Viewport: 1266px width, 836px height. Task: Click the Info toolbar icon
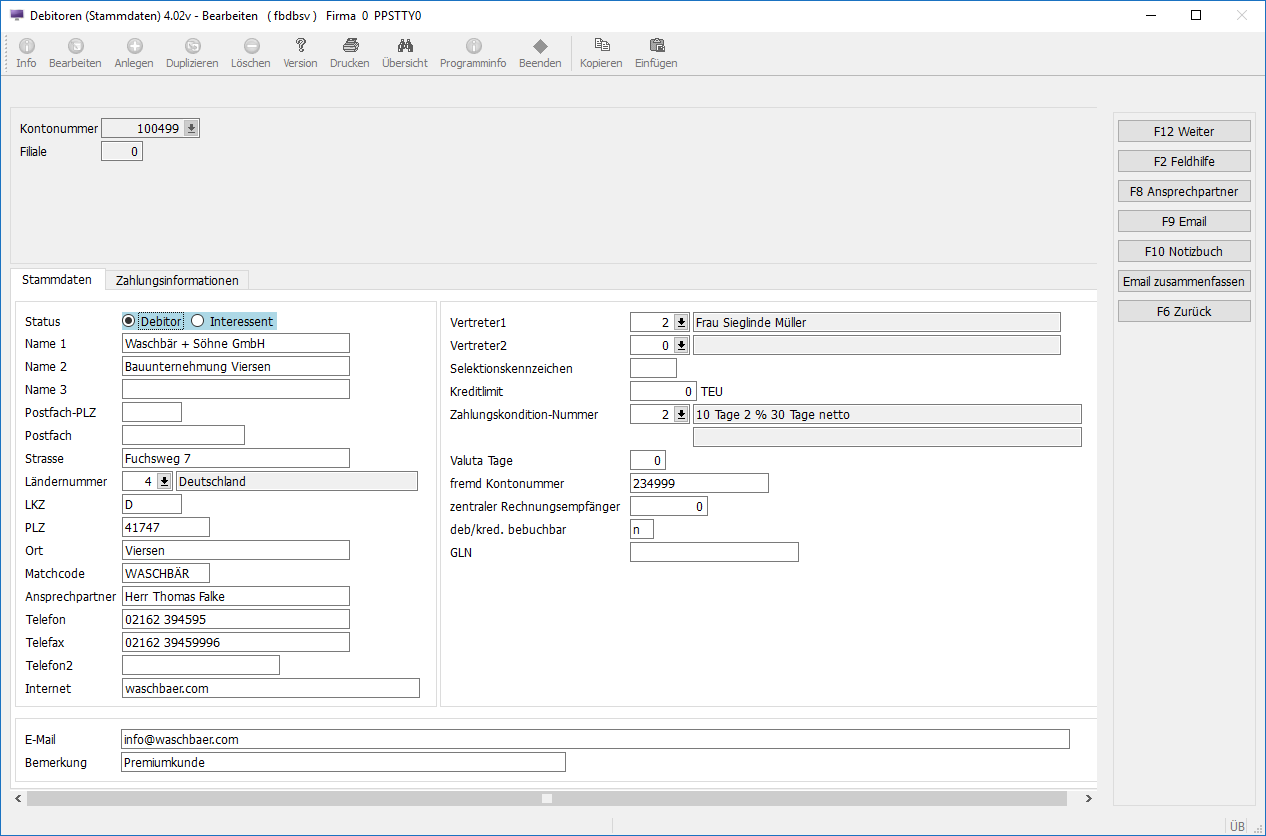26,46
